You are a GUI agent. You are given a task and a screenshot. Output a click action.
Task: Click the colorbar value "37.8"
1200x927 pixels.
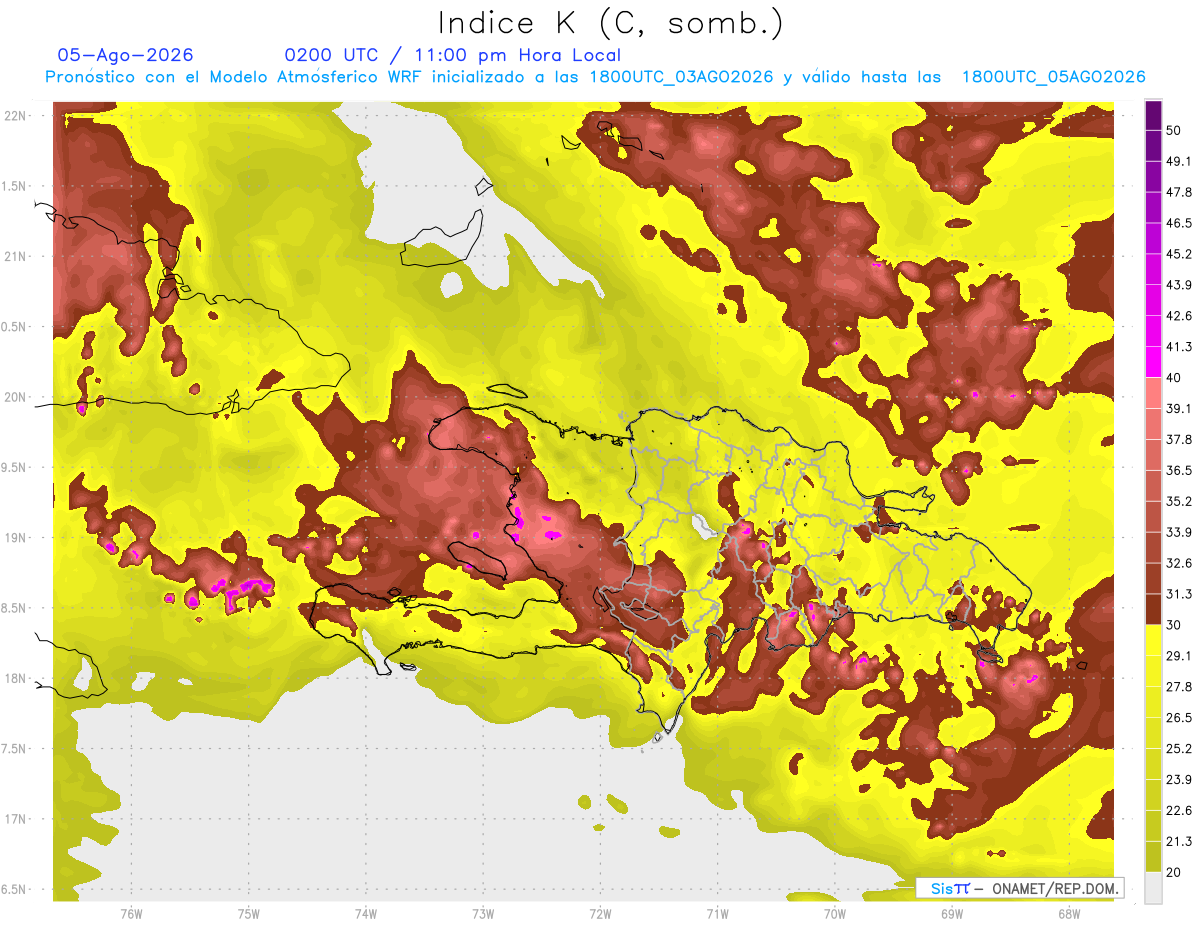click(x=1178, y=440)
